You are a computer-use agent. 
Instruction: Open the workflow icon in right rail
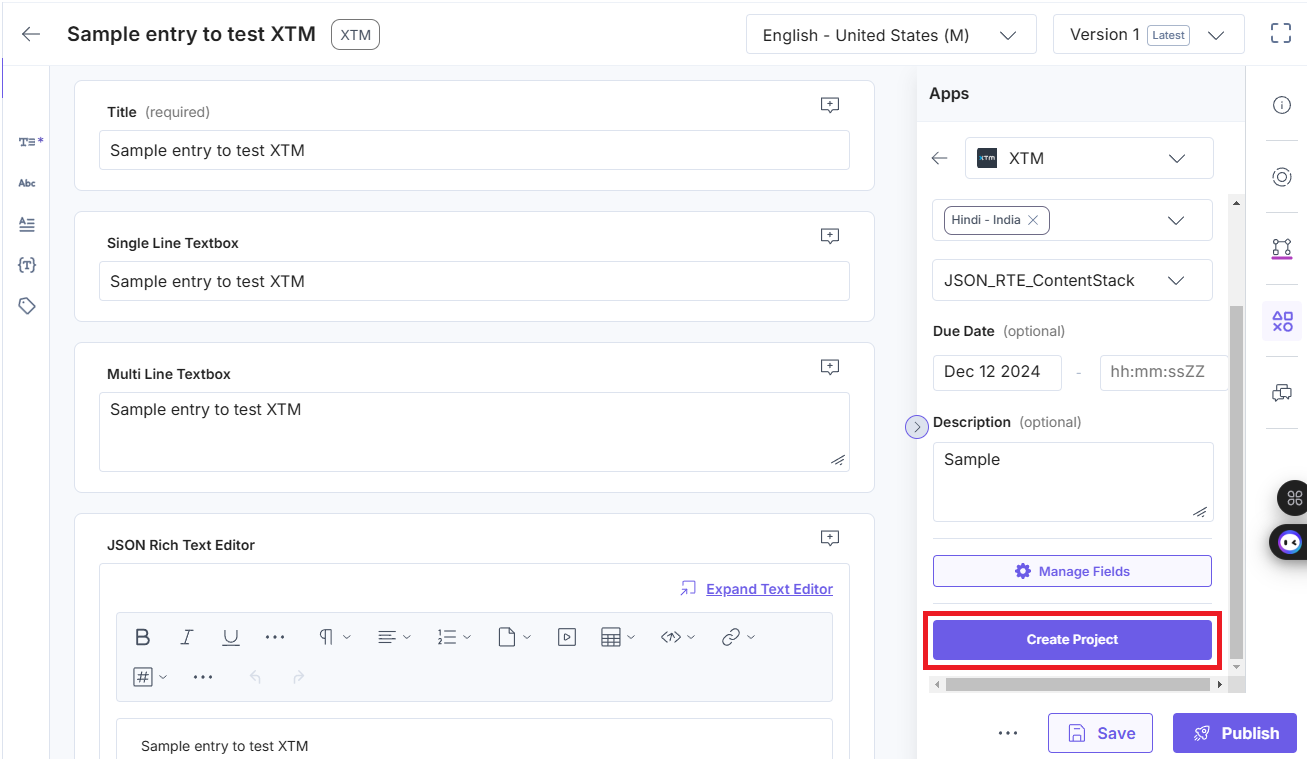point(1281,248)
